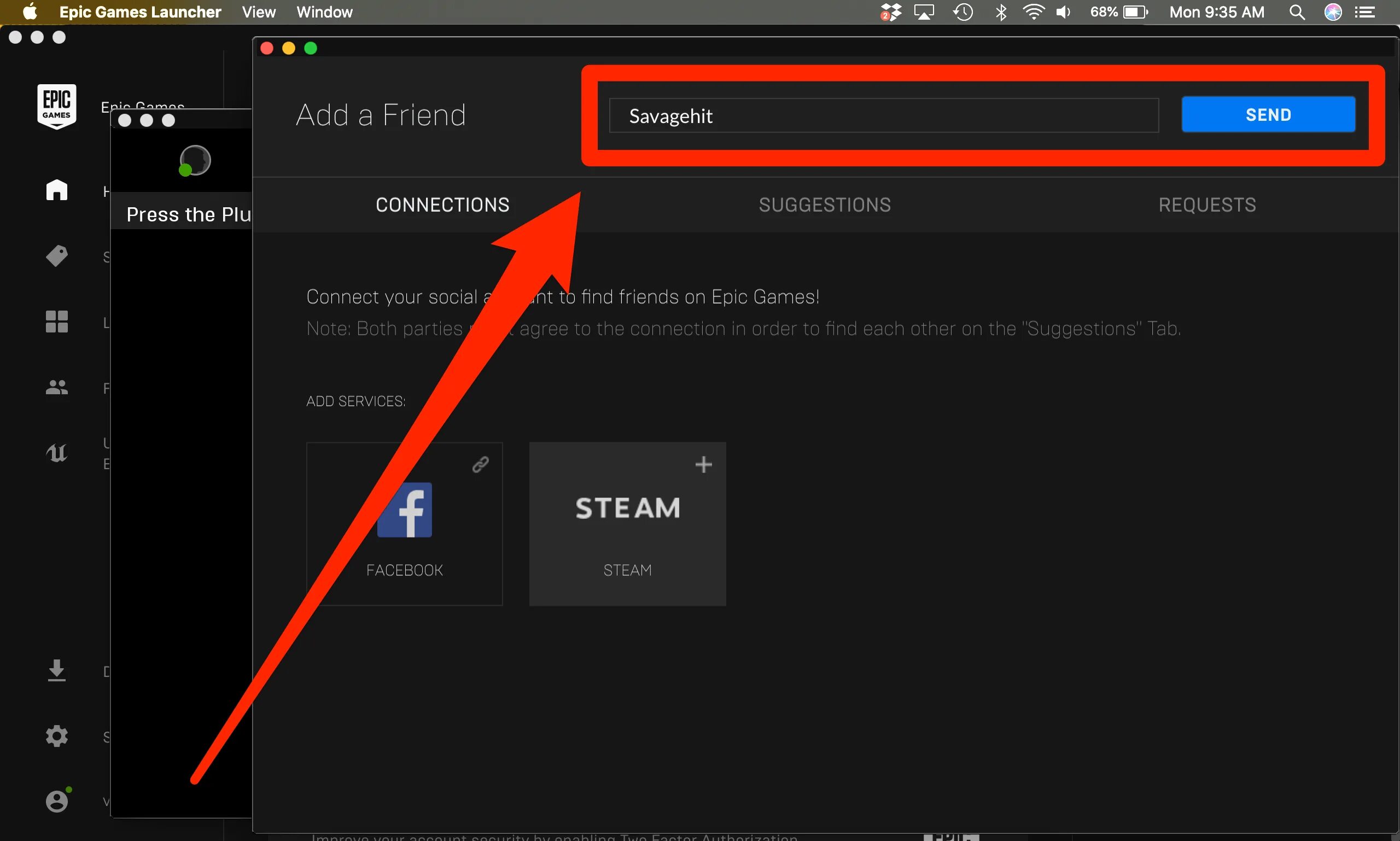Select the CONNECTIONS tab
Image resolution: width=1400 pixels, height=841 pixels.
pyautogui.click(x=442, y=205)
